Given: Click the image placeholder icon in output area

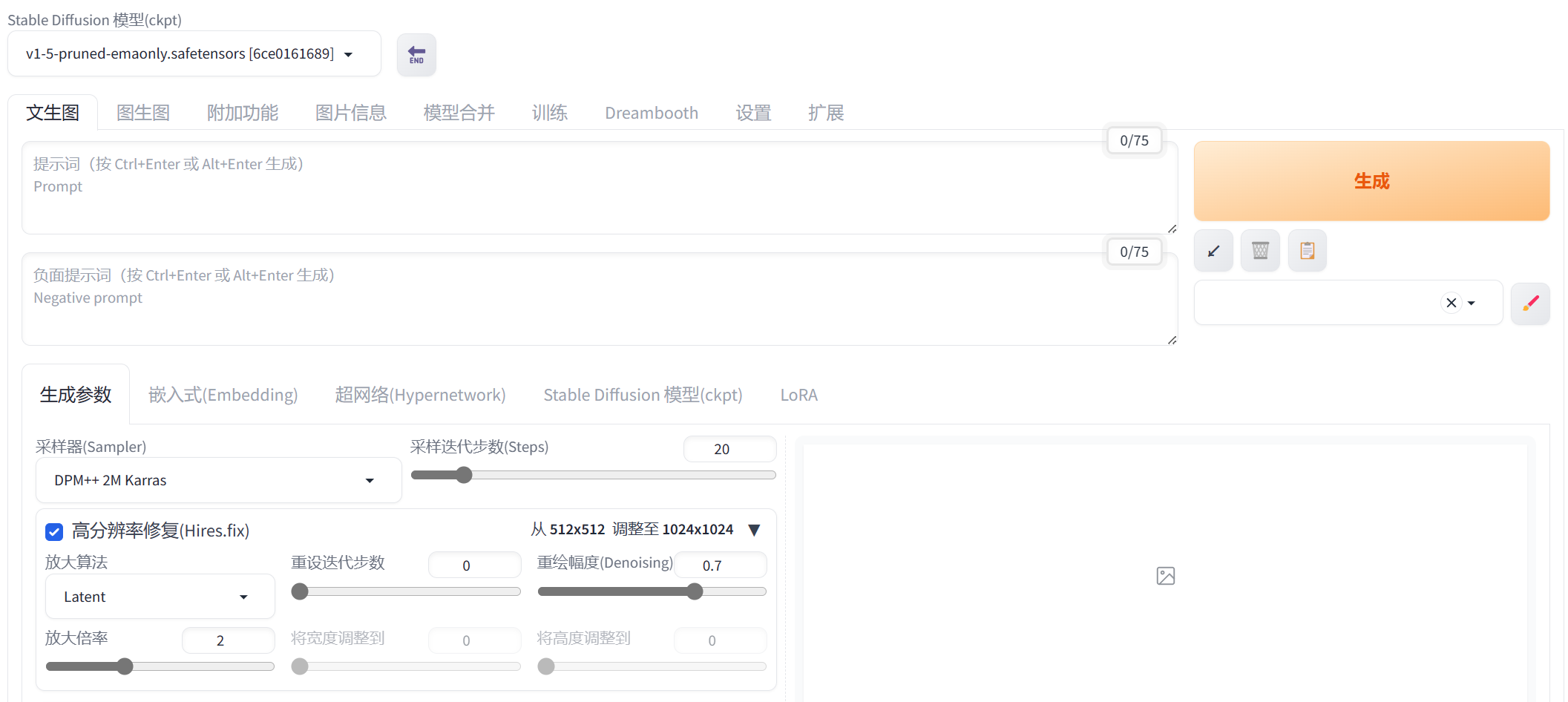Looking at the screenshot, I should pos(1166,576).
